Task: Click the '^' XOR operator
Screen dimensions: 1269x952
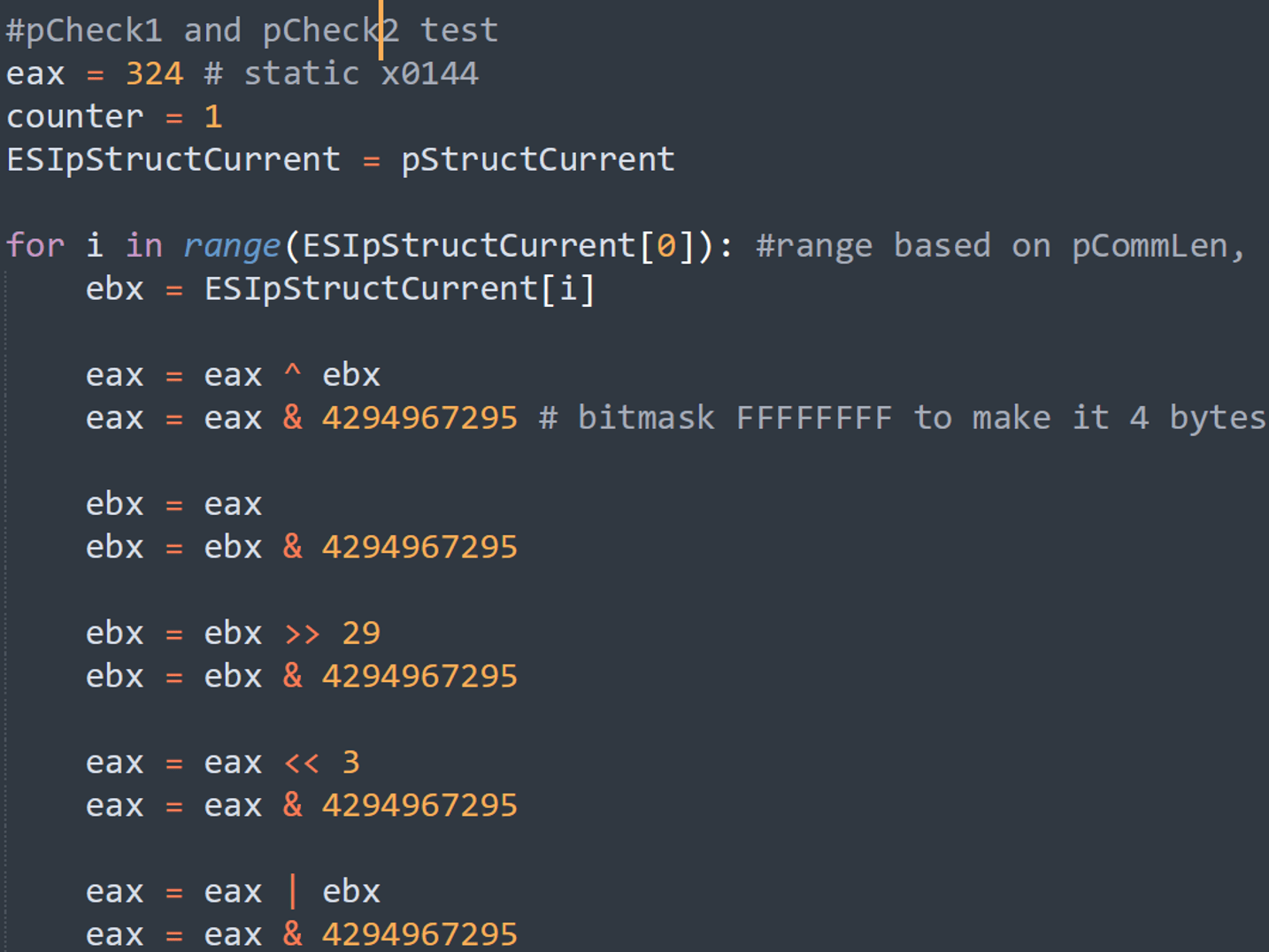Action: (x=292, y=375)
